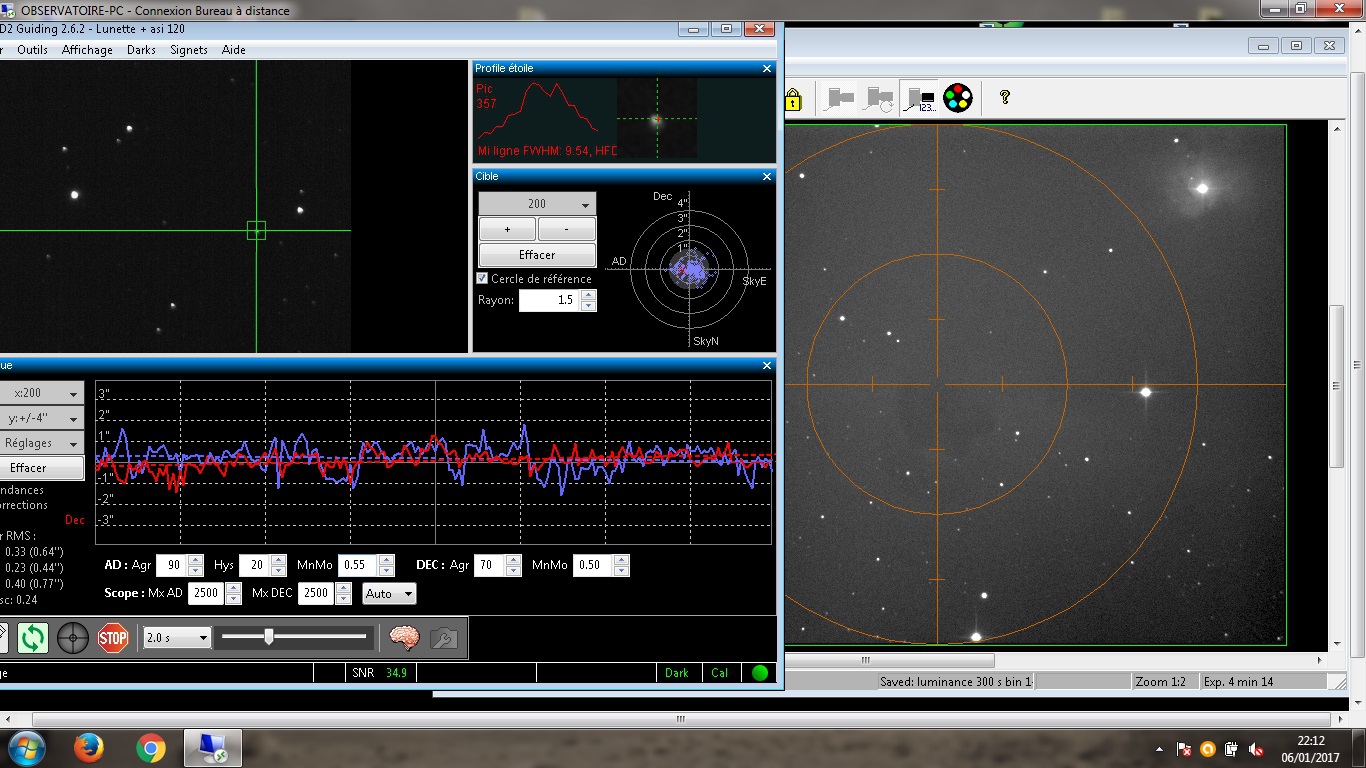Toggle the Cercle de référence checkbox
This screenshot has height=768, width=1366.
coord(482,279)
